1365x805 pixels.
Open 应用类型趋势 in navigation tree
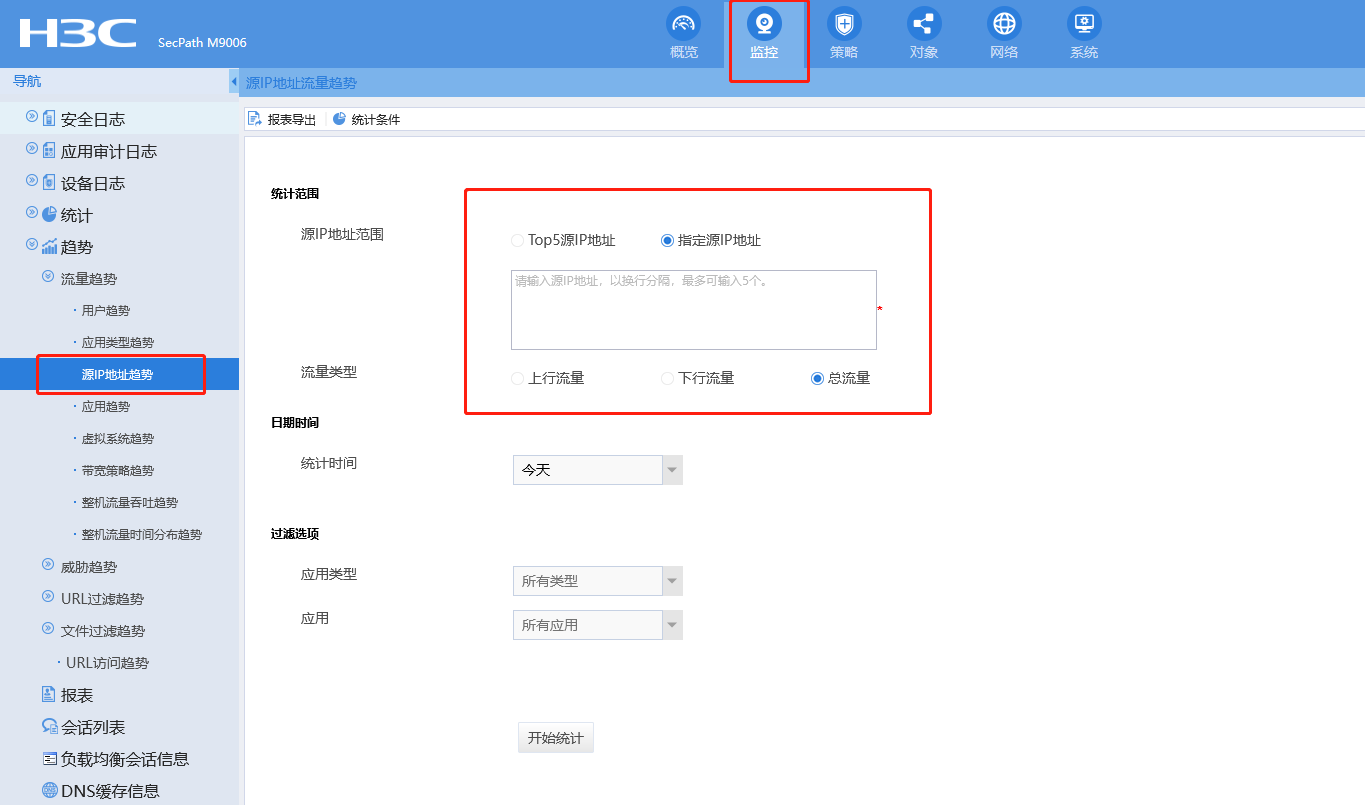[118, 343]
